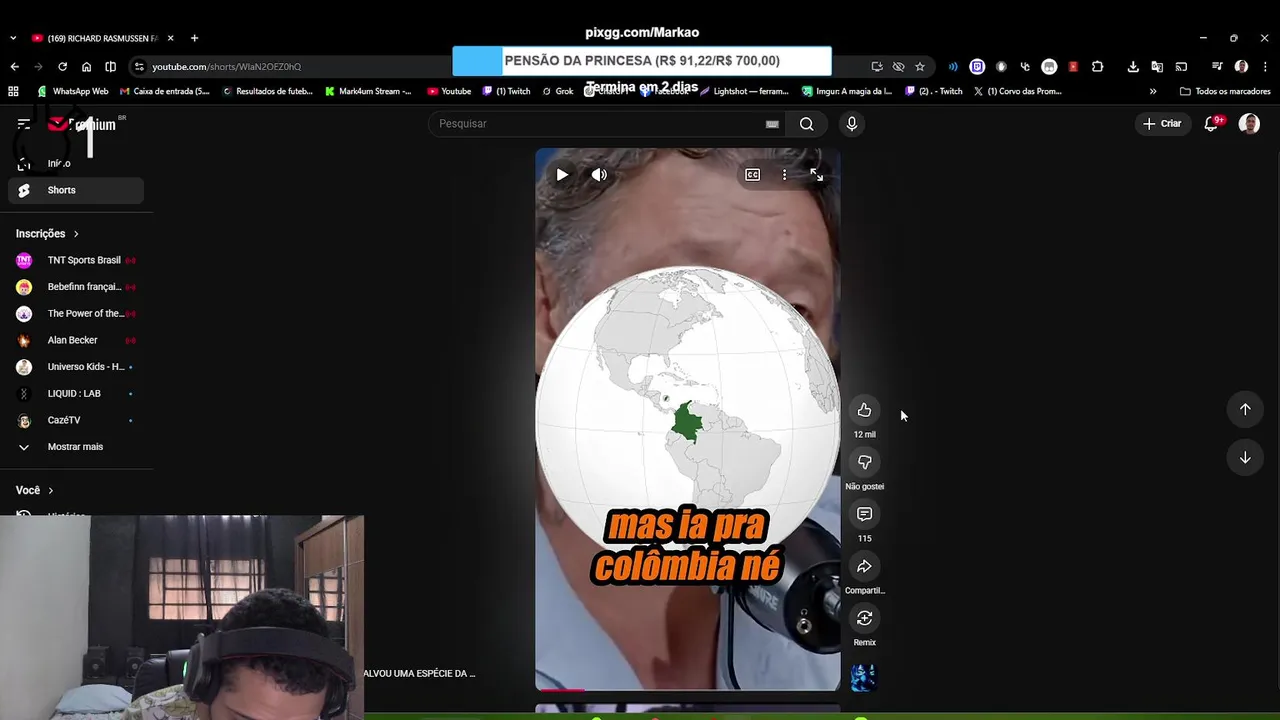Open LIQUID : LAB channel
This screenshot has width=1280, height=720.
[76, 394]
